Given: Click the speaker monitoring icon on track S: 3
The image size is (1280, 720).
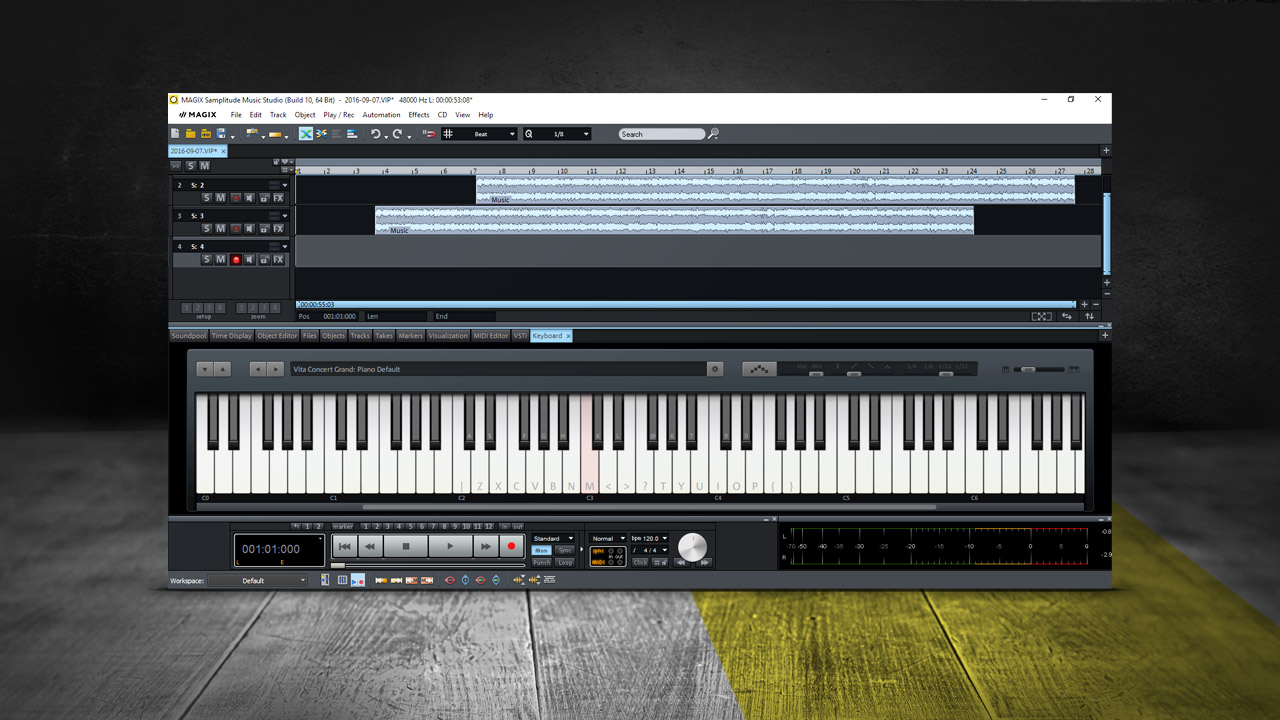Looking at the screenshot, I should pos(250,229).
